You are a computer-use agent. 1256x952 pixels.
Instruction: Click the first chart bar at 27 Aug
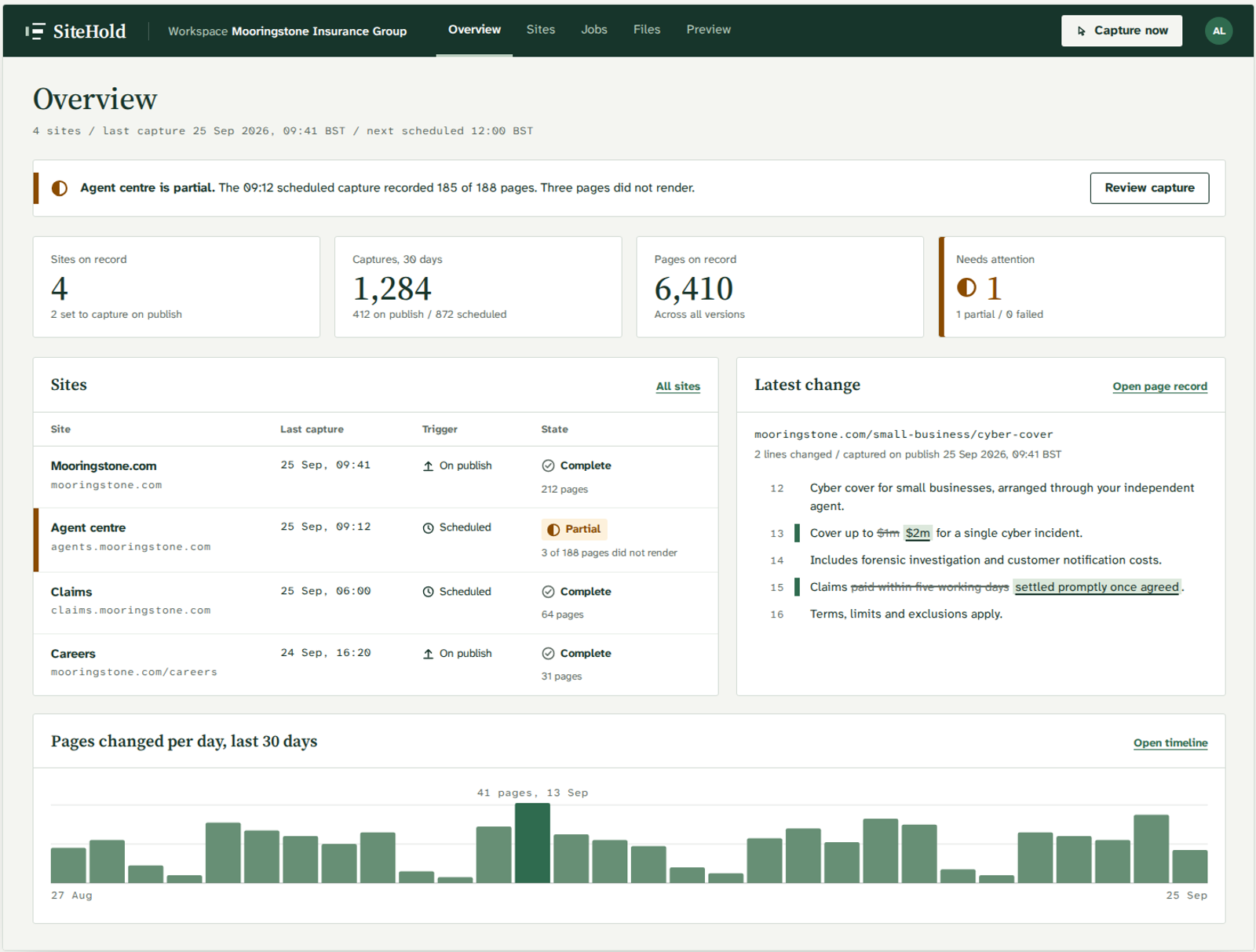(x=68, y=865)
